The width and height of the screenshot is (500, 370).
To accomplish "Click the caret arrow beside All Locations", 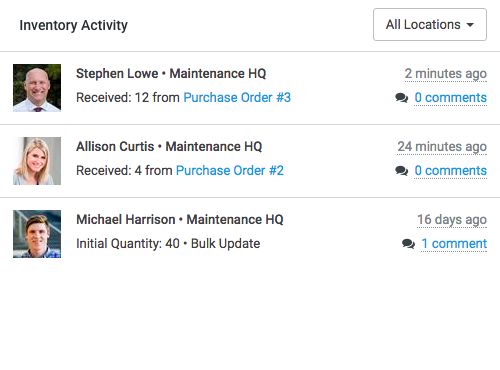I will pyautogui.click(x=470, y=25).
